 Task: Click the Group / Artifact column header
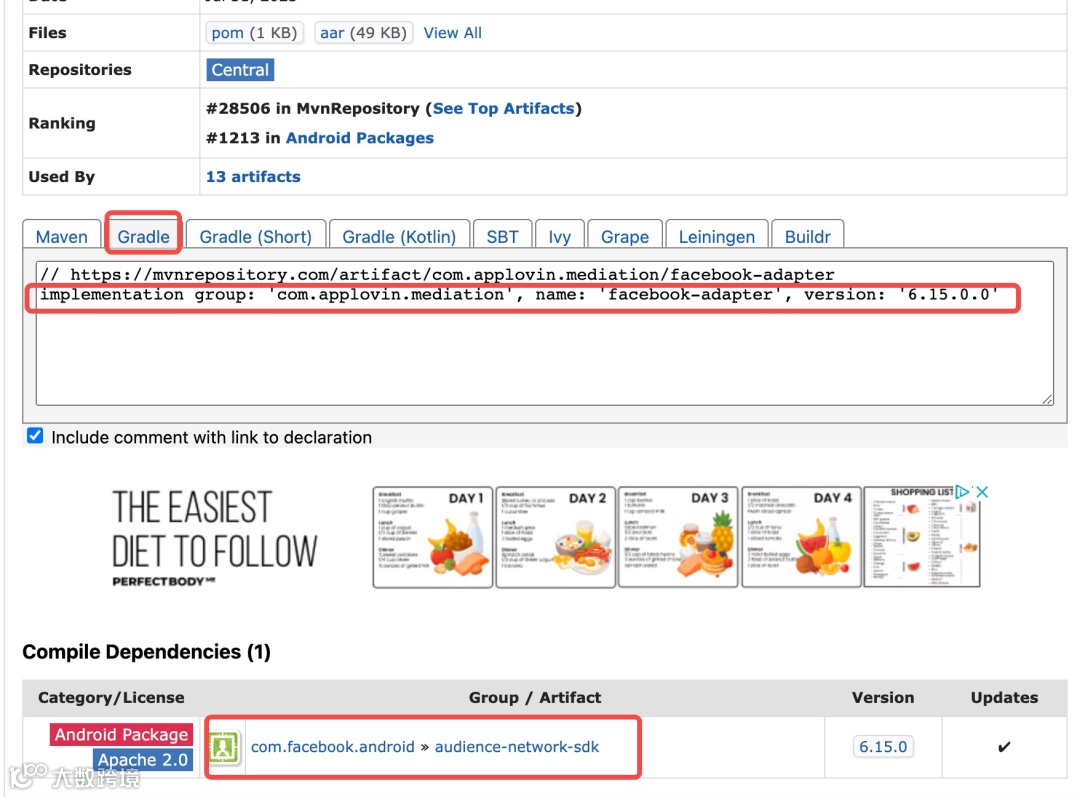[534, 697]
